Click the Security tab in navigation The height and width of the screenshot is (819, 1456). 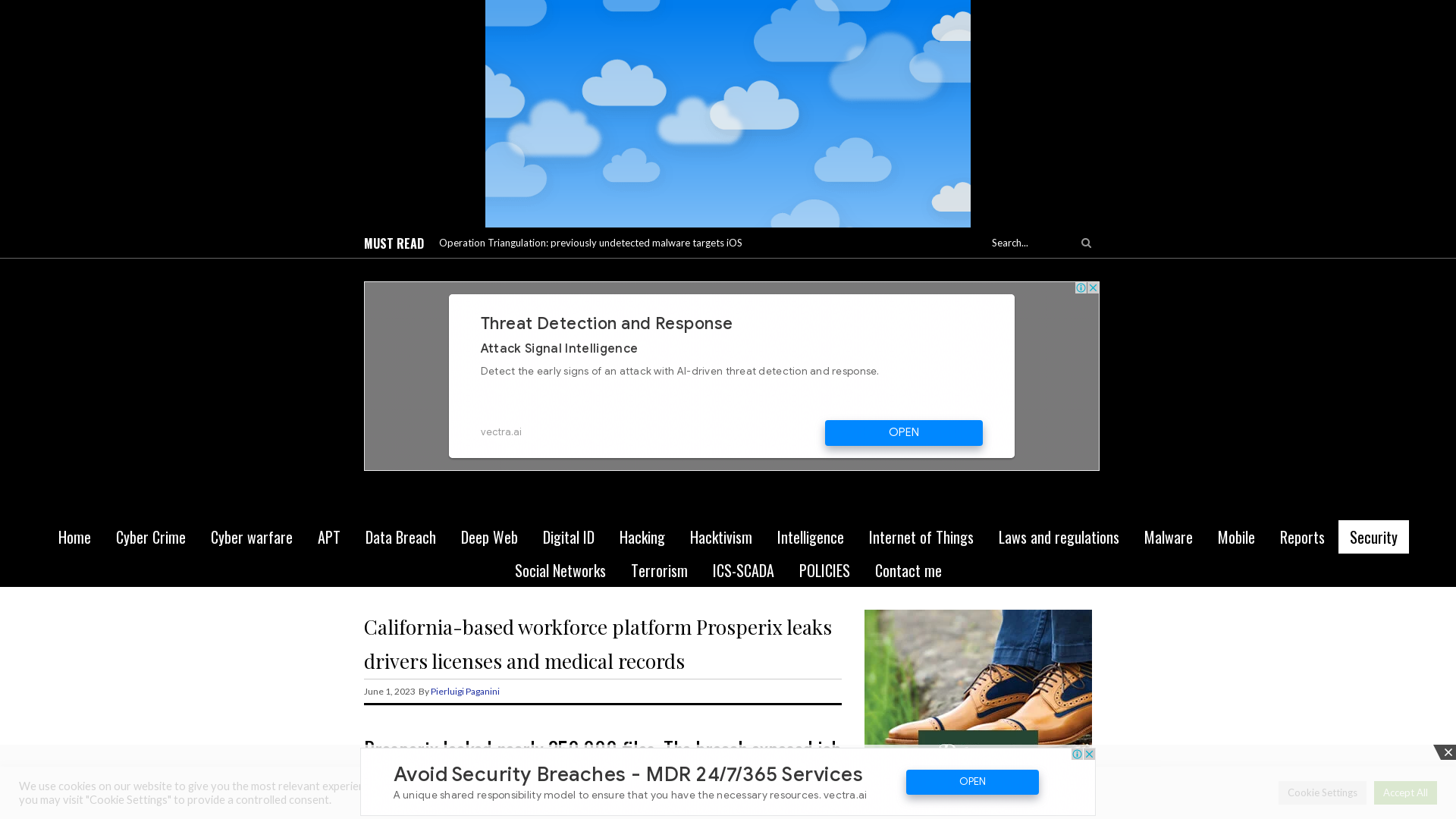click(x=1374, y=536)
